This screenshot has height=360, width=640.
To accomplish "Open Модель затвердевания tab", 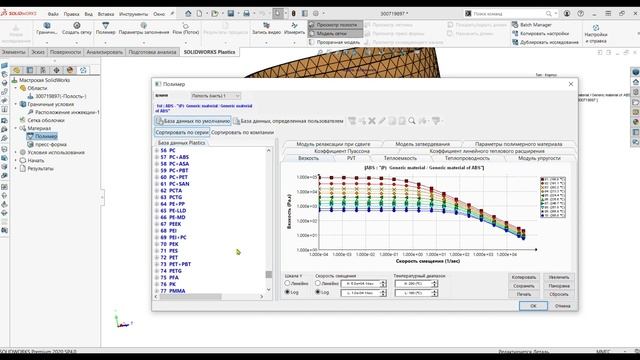I will 422,144.
